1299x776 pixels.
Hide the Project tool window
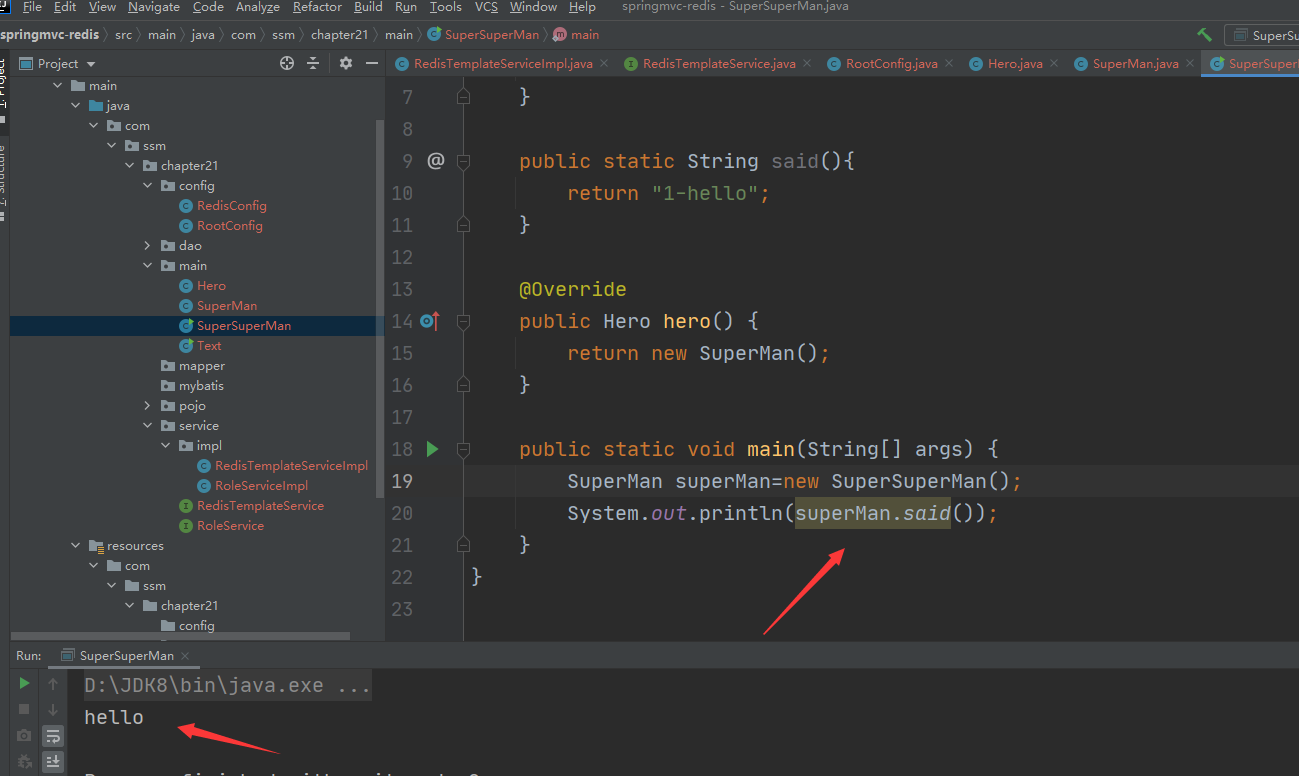pyautogui.click(x=372, y=63)
